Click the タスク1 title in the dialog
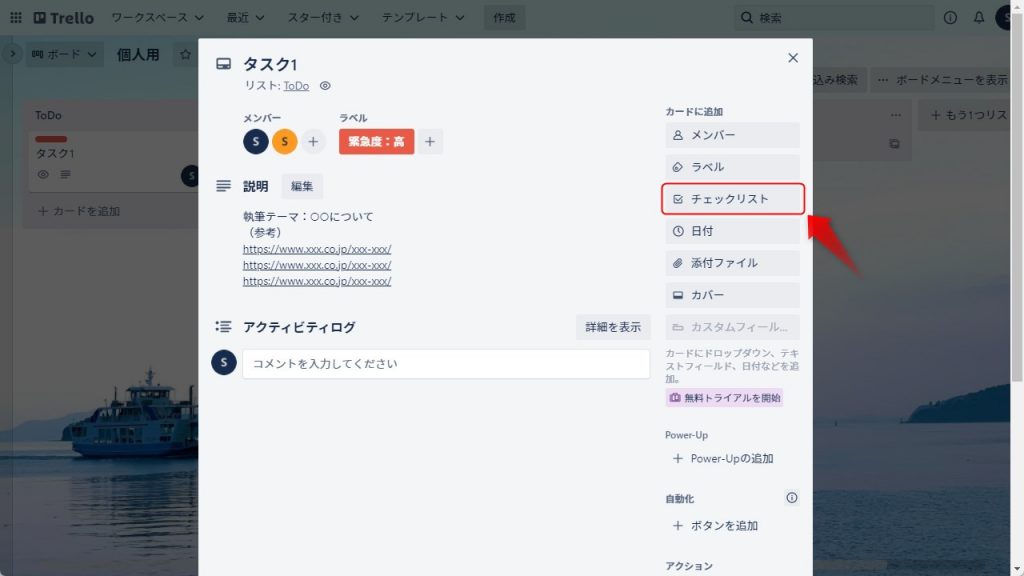The height and width of the screenshot is (576, 1024). (x=270, y=64)
